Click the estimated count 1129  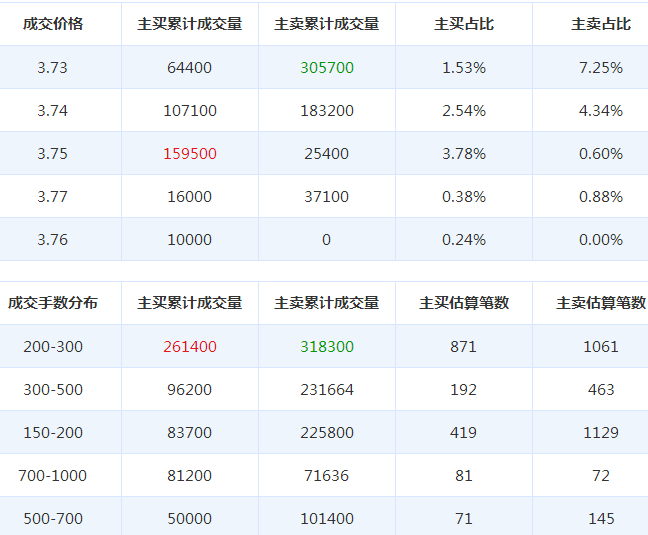(601, 432)
